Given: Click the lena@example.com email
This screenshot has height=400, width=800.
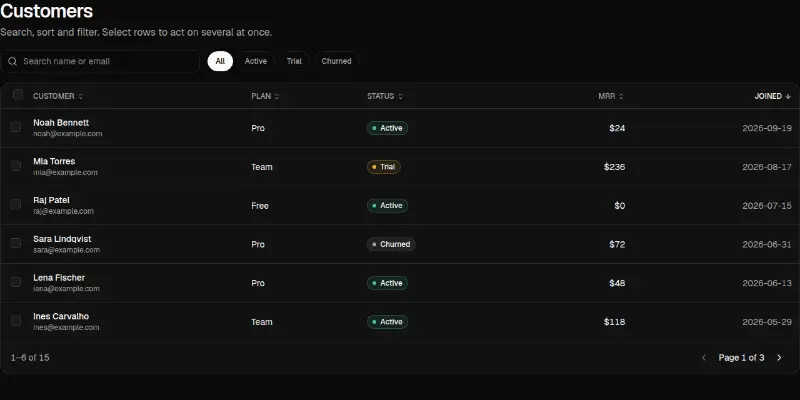Looking at the screenshot, I should click(x=66, y=289).
